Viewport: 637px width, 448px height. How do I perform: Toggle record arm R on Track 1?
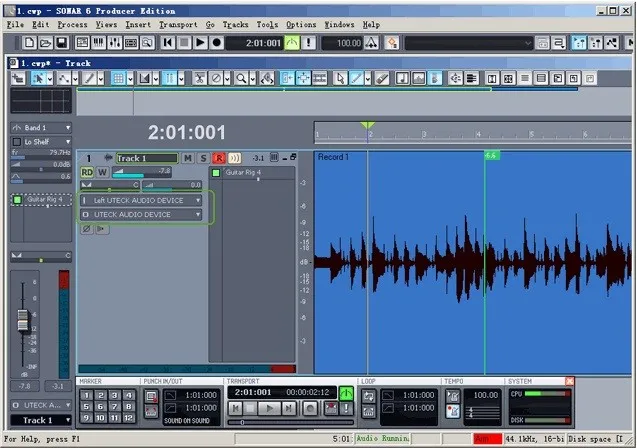pos(219,158)
